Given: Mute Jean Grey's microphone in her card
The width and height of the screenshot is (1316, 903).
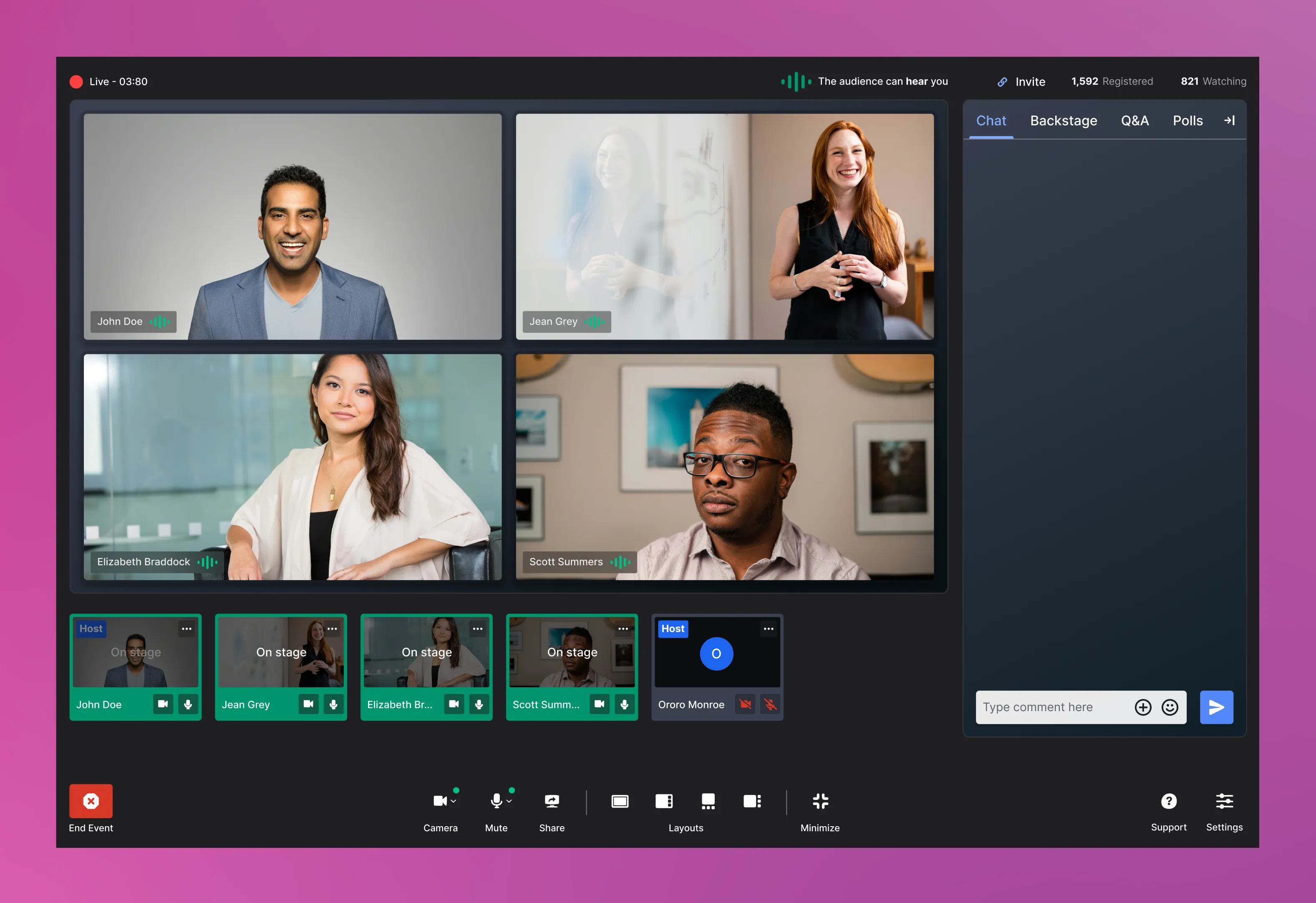Looking at the screenshot, I should pos(333,704).
